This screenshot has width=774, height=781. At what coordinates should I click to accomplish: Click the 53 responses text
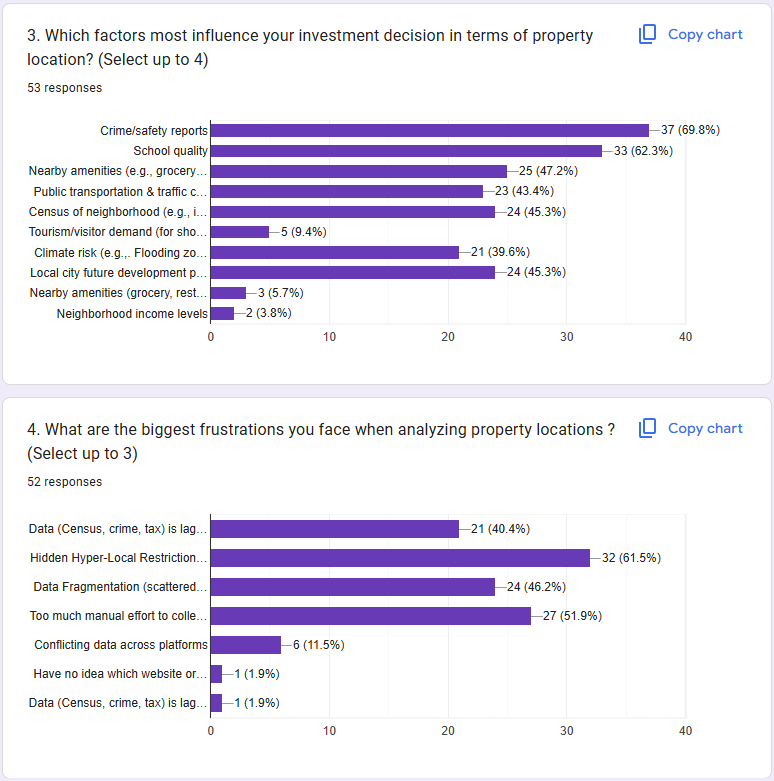tap(65, 88)
